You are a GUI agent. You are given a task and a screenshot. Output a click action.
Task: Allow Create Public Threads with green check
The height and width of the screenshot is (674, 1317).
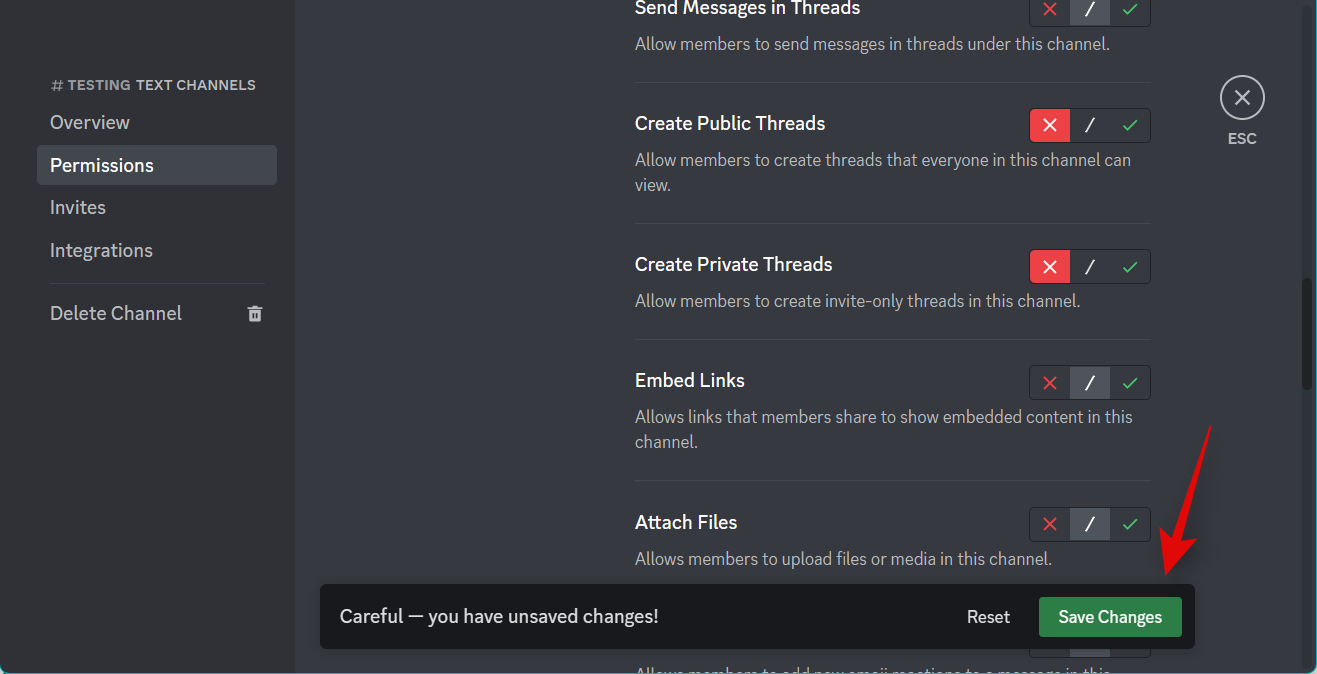pyautogui.click(x=1130, y=126)
